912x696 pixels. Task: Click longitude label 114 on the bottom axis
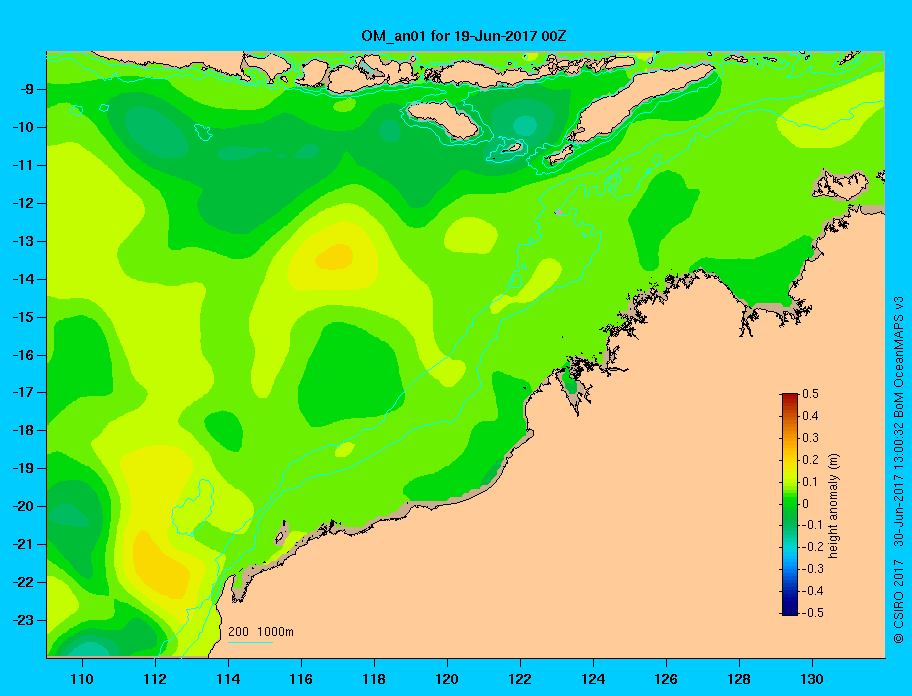point(228,679)
